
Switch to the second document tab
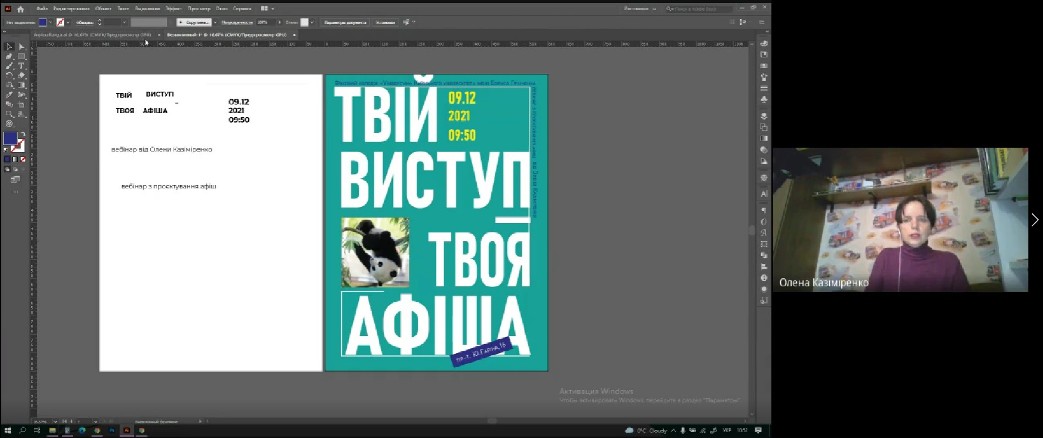tap(224, 34)
